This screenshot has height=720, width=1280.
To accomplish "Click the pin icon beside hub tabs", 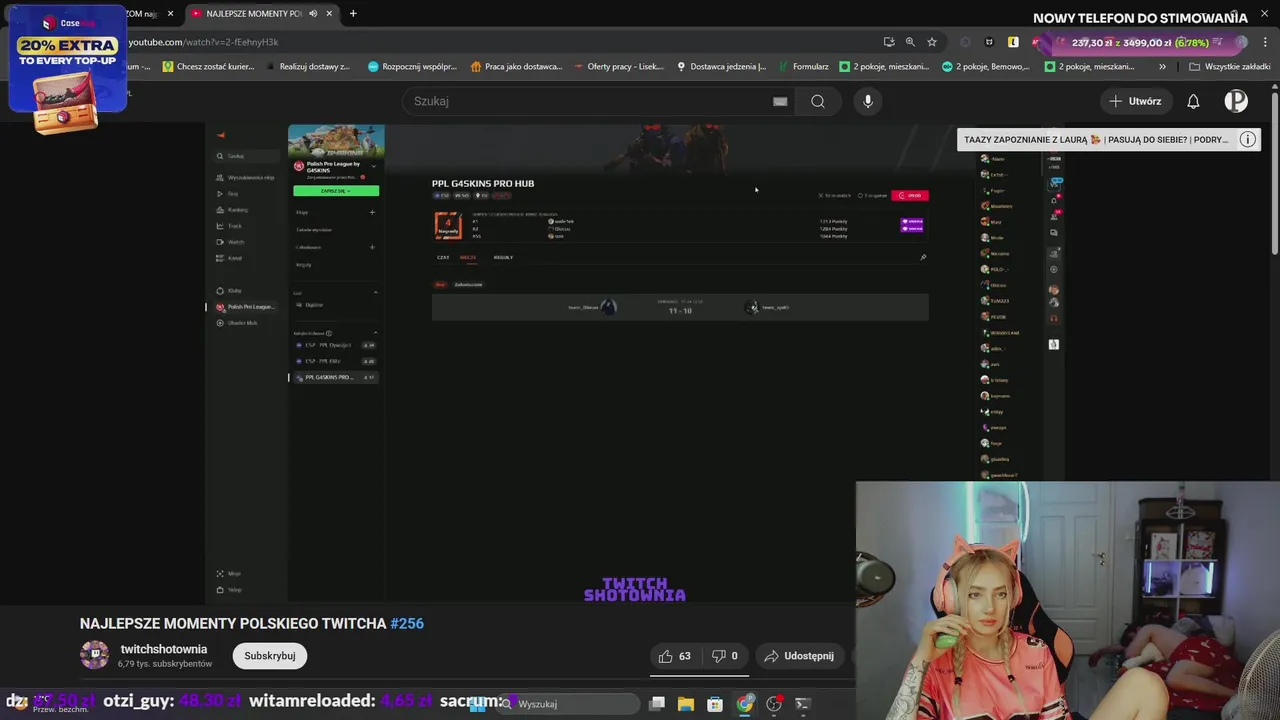I will pyautogui.click(x=923, y=257).
